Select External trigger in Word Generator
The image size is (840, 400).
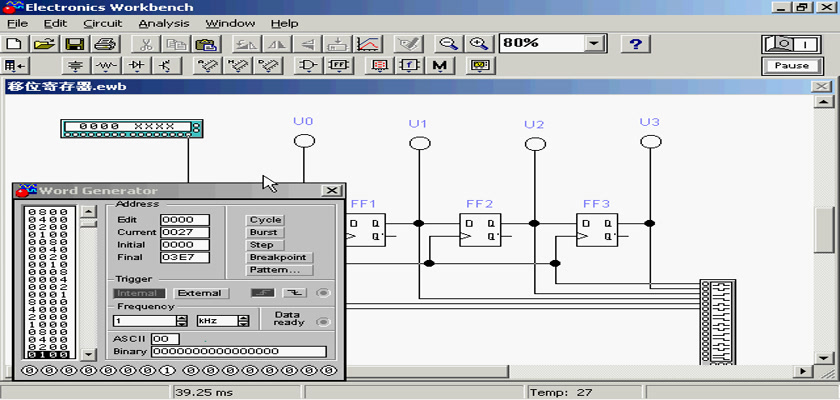(x=200, y=293)
